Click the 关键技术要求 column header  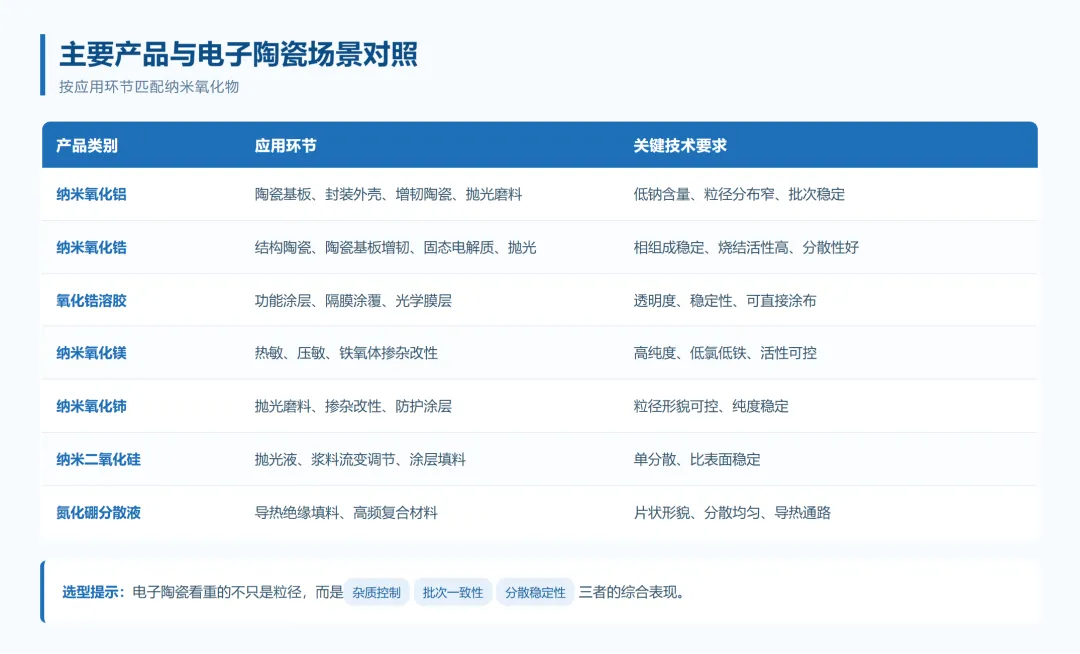click(680, 146)
